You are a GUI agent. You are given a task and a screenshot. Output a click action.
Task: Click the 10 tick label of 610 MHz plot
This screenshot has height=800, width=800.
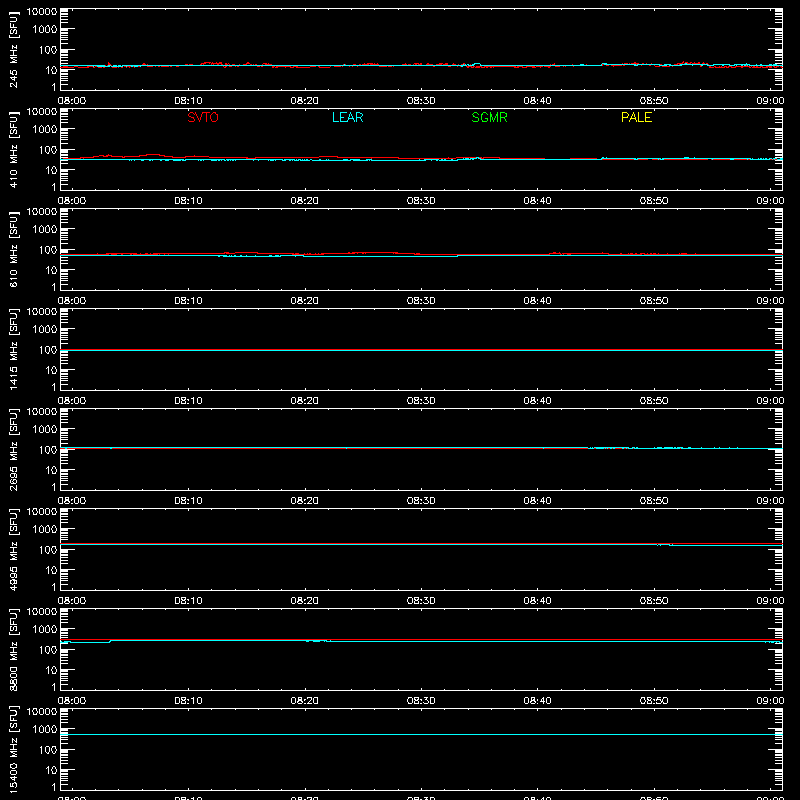coord(52,270)
